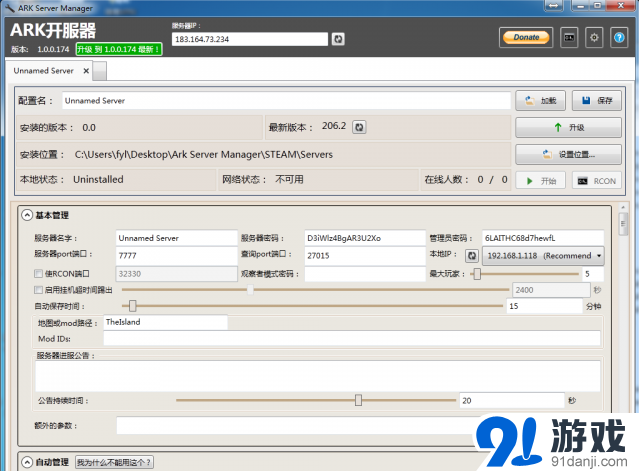Viewport: 639px width, 471px height.
Task: Click the announcement duration field 20
Action: (512, 401)
